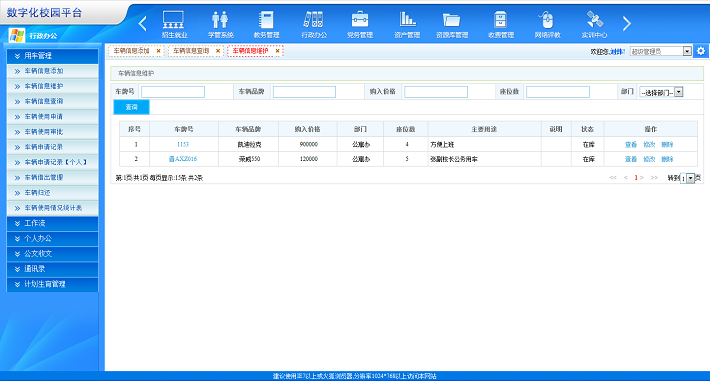The image size is (710, 381).
Task: Open the 实训中心 satellite icon
Action: pyautogui.click(x=594, y=20)
